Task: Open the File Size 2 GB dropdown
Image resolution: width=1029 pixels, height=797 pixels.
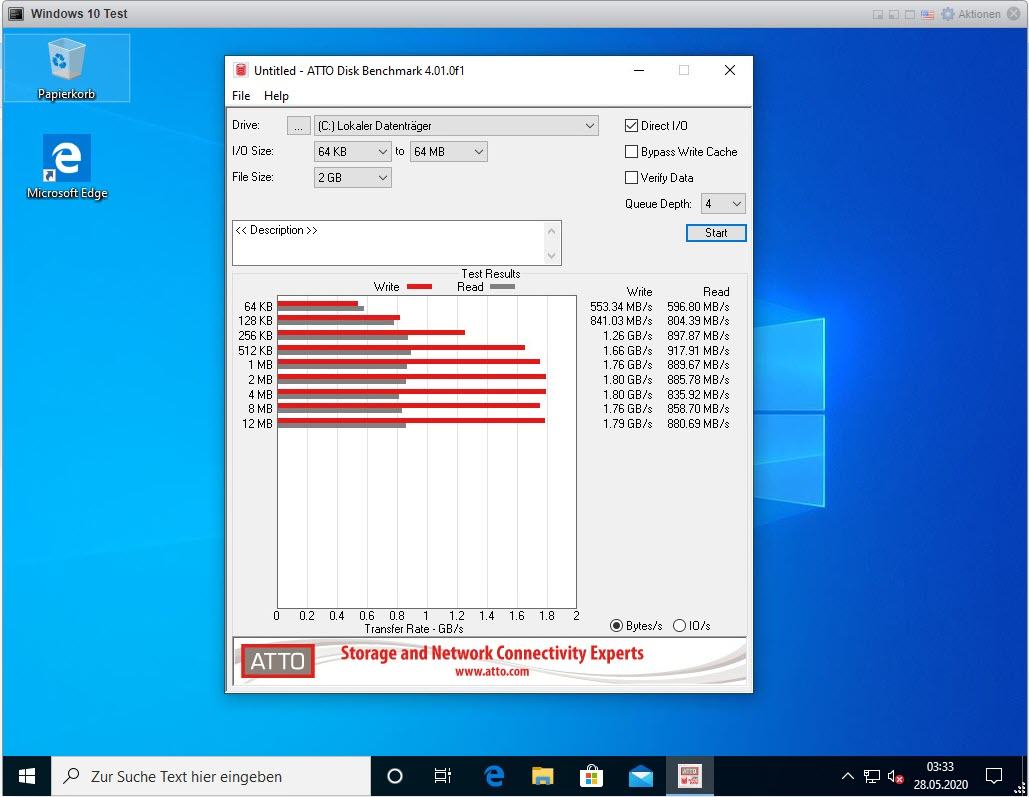Action: pyautogui.click(x=352, y=177)
